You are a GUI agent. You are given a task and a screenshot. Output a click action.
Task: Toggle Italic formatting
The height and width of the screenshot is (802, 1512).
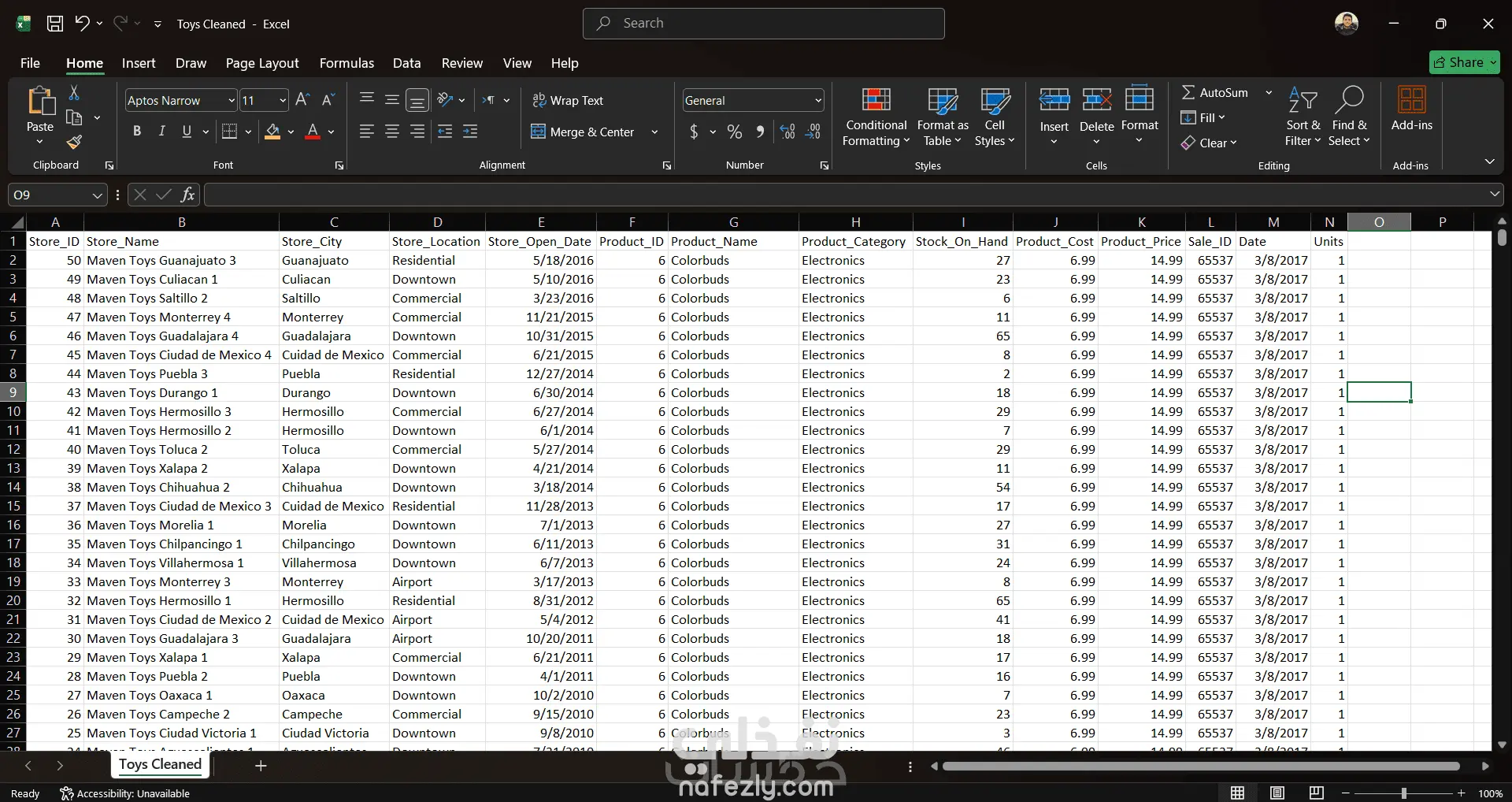[x=161, y=132]
